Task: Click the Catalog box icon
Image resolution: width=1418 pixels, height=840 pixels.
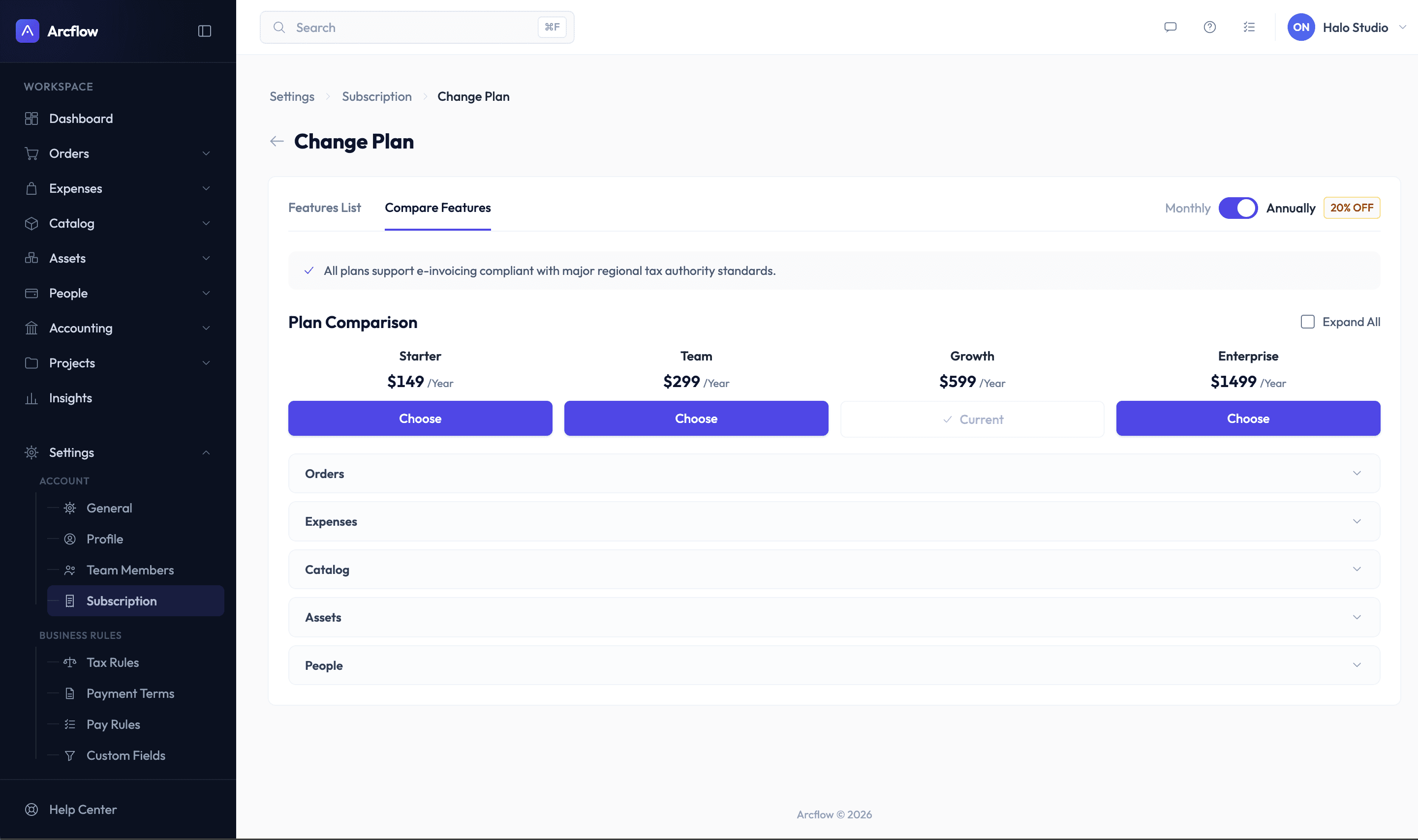Action: (31, 223)
